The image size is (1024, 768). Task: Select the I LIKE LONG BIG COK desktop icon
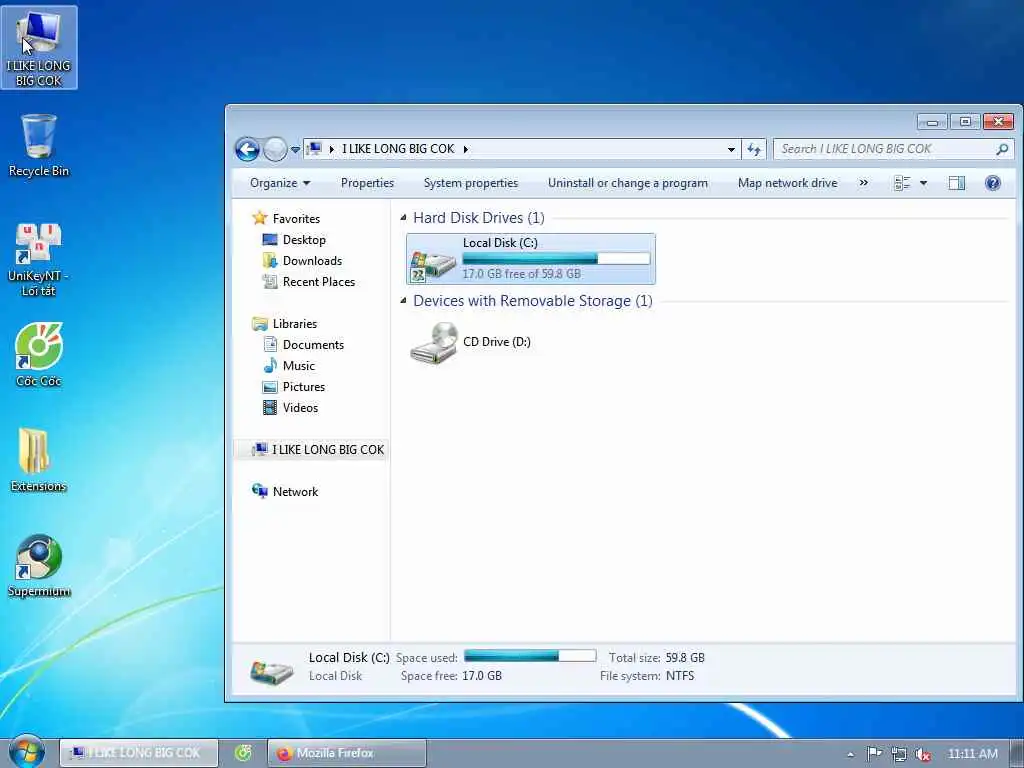pos(39,48)
